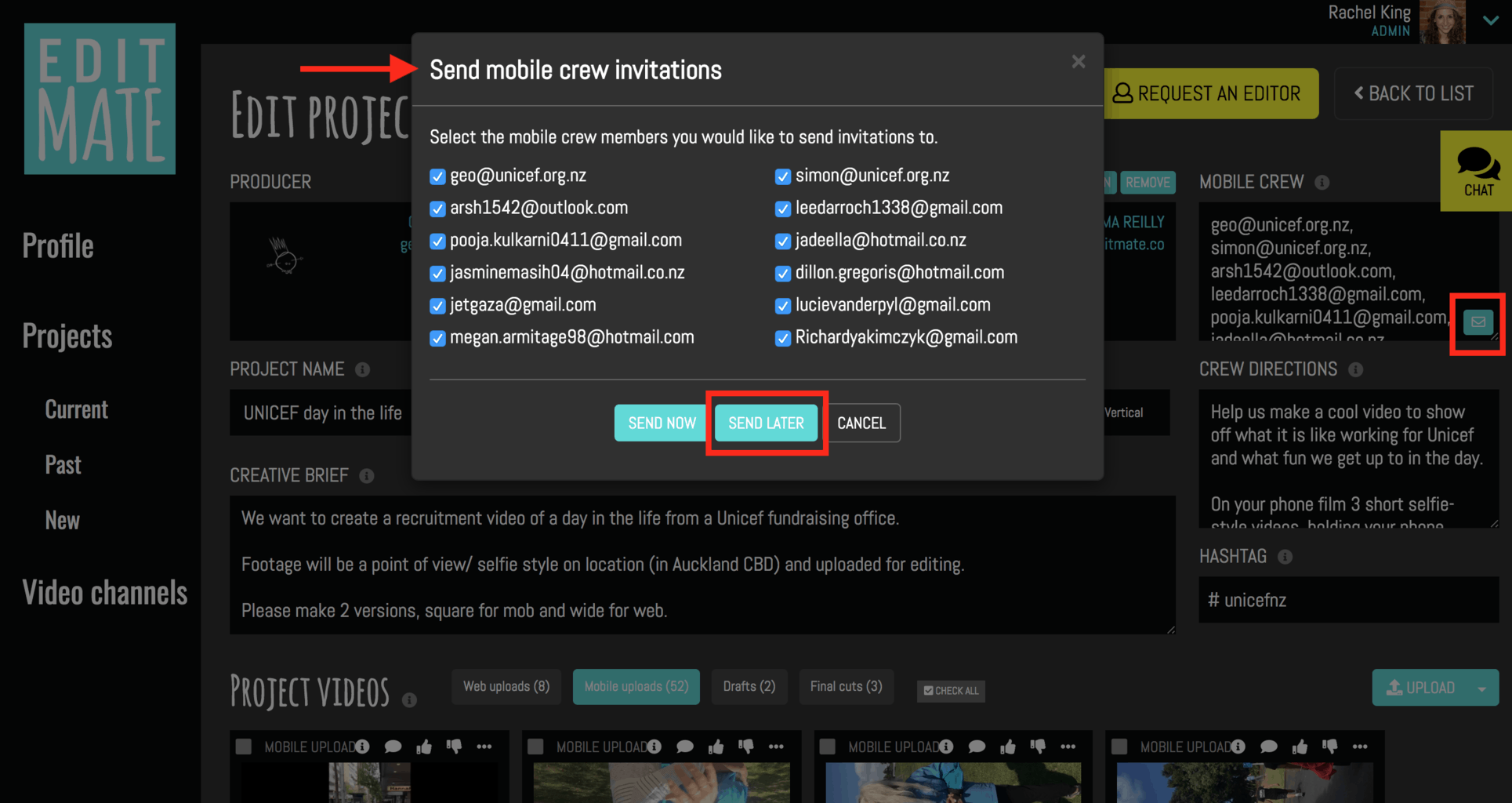1512x803 pixels.
Task: Click Check All videos button
Action: [951, 691]
